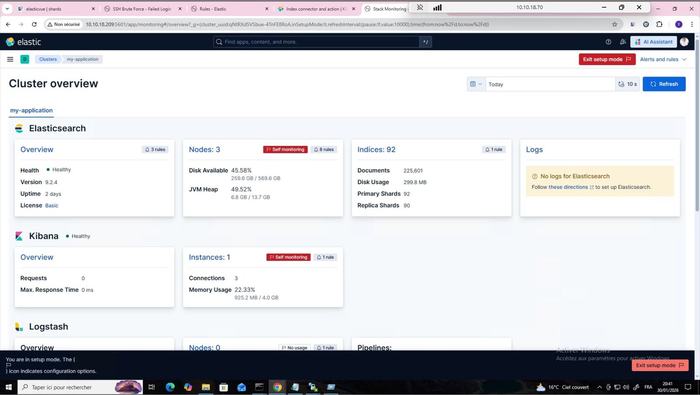
Task: Click the browser back arrow
Action: tap(8, 25)
